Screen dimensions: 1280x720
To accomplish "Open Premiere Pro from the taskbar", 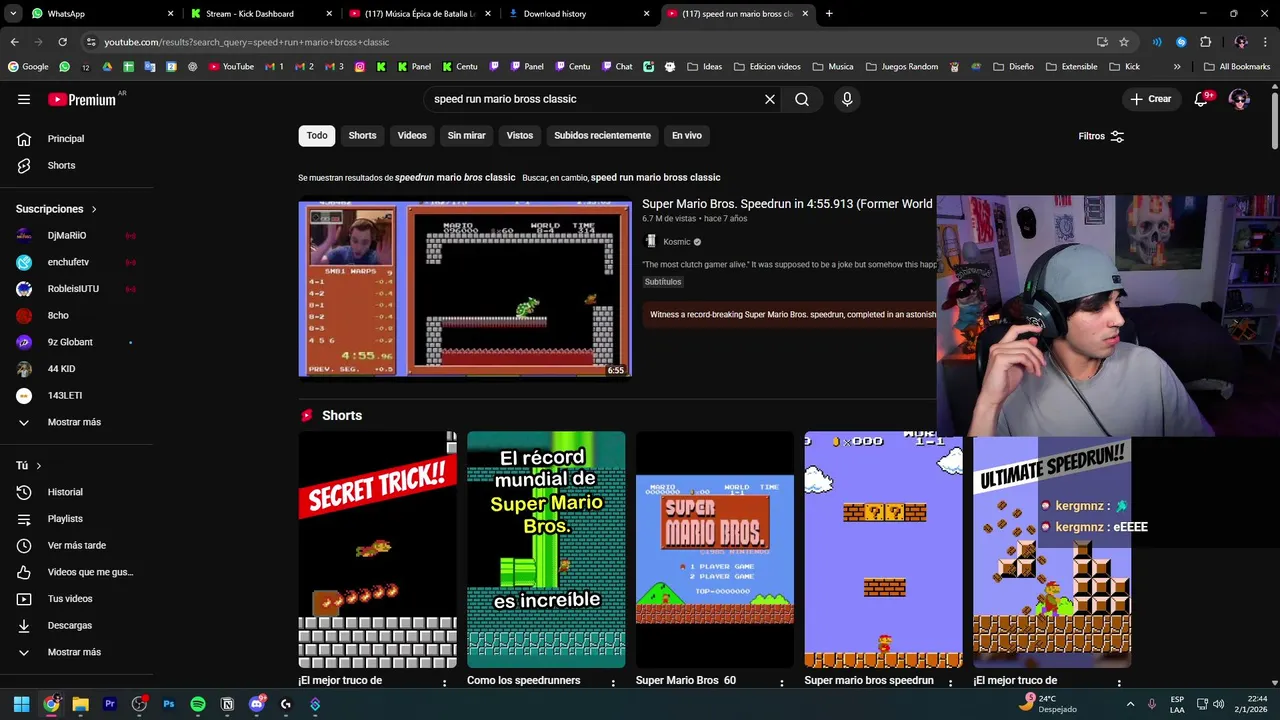I will (110, 704).
